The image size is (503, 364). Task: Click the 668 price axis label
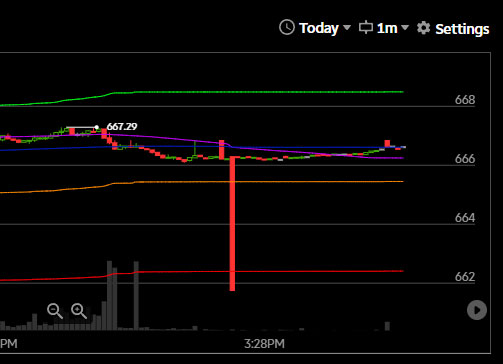[465, 100]
